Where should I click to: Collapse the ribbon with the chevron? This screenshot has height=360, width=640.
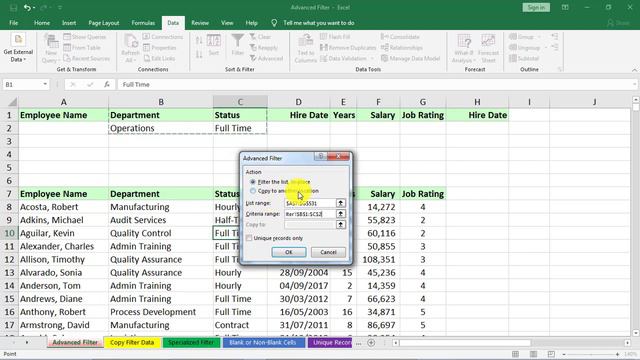coord(634,70)
